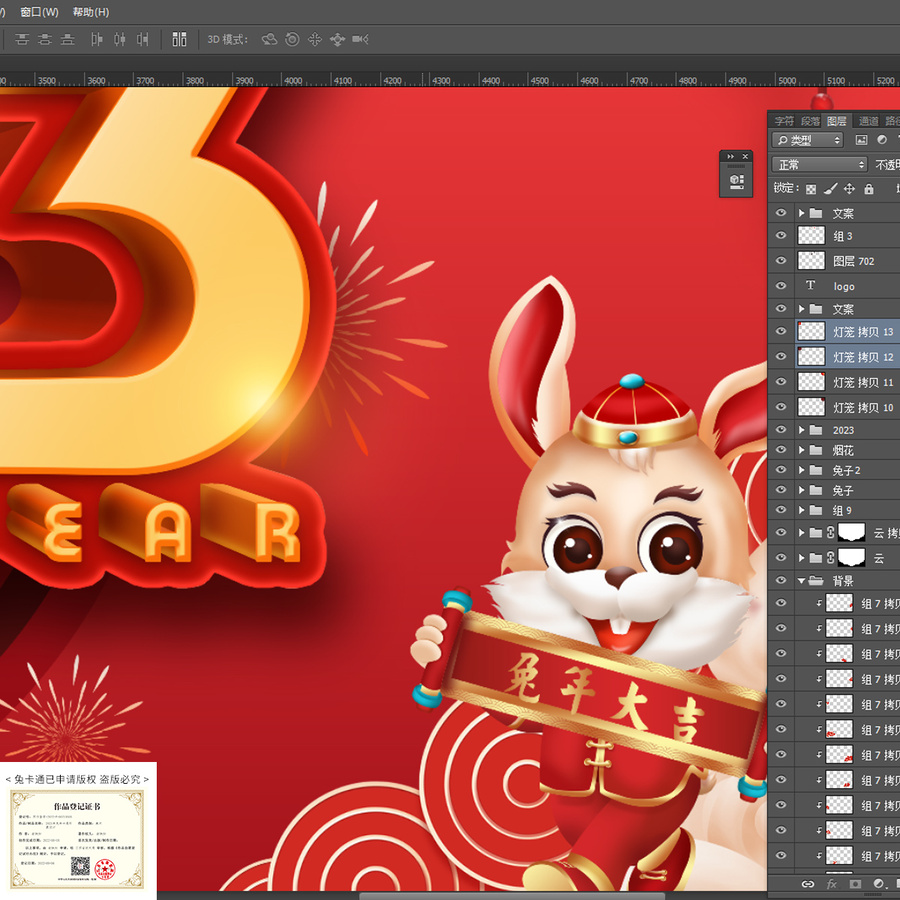This screenshot has width=900, height=900.
Task: Collapse the 背景 group
Action: point(801,581)
